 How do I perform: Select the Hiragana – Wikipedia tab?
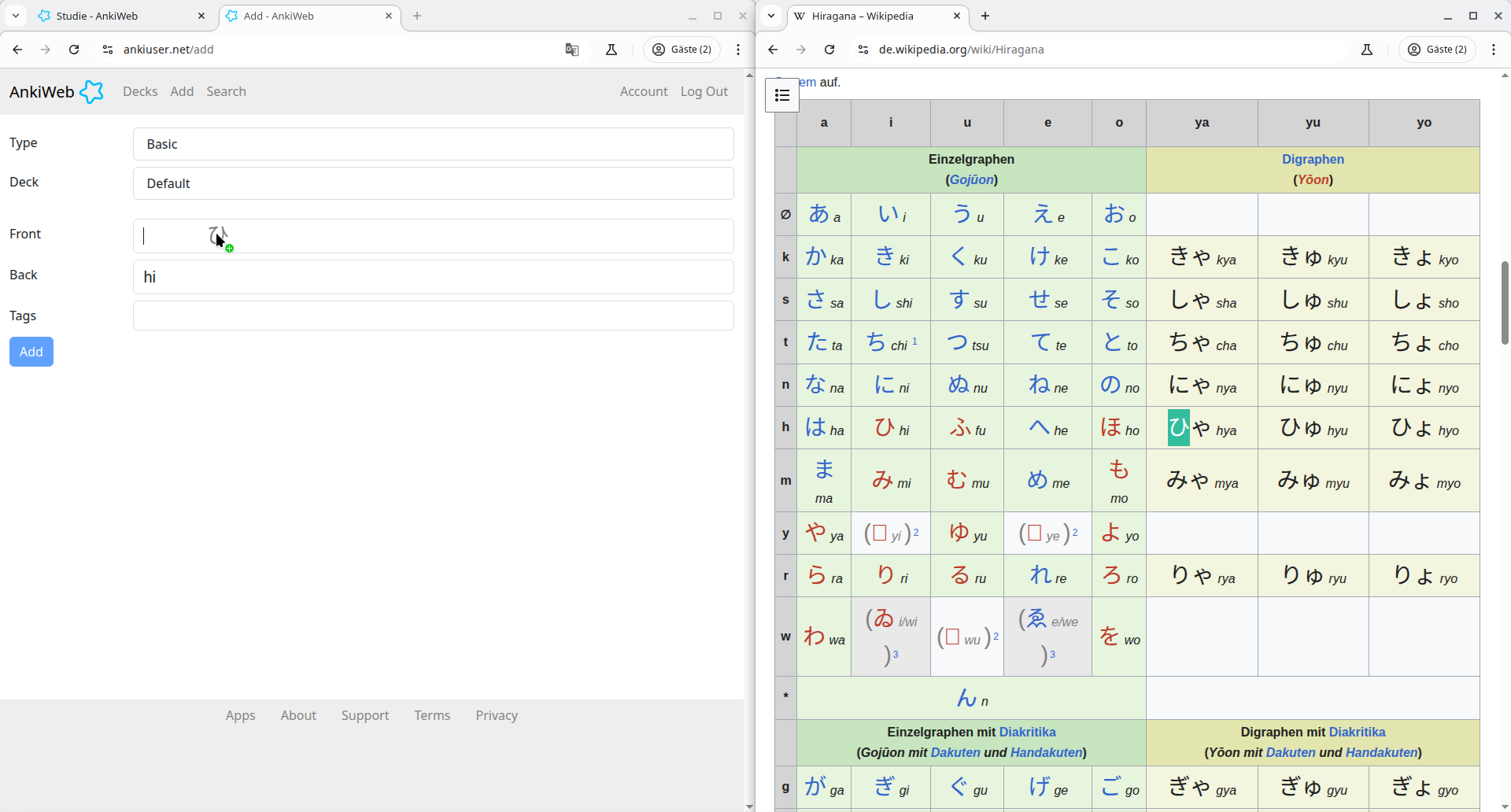pos(878,16)
